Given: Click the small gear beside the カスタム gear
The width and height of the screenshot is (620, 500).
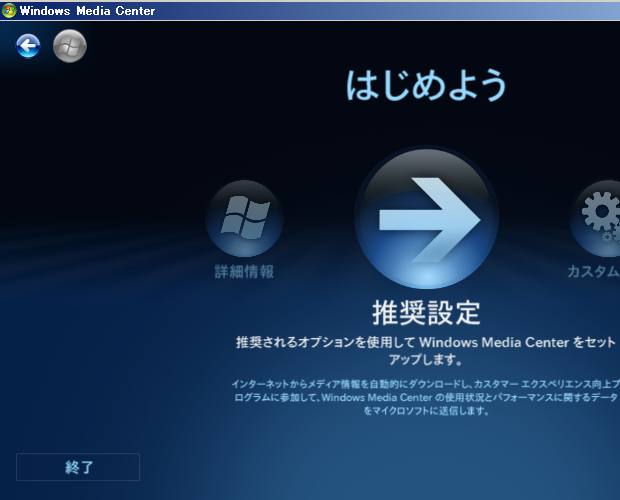Looking at the screenshot, I should (609, 236).
